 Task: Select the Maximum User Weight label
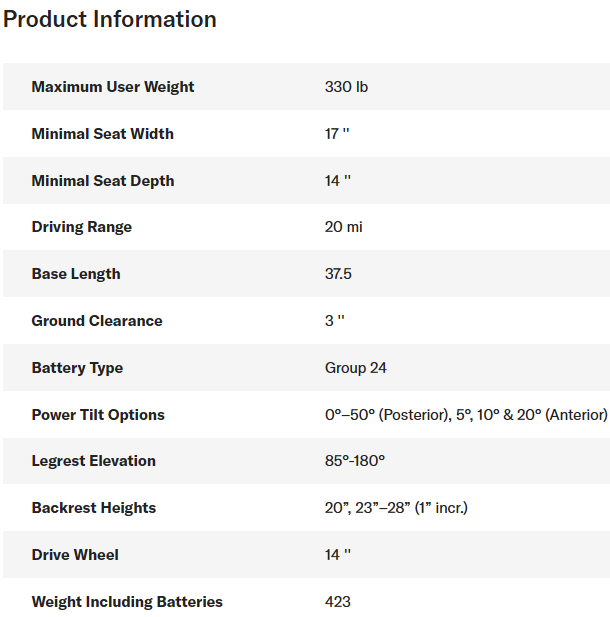tap(113, 87)
